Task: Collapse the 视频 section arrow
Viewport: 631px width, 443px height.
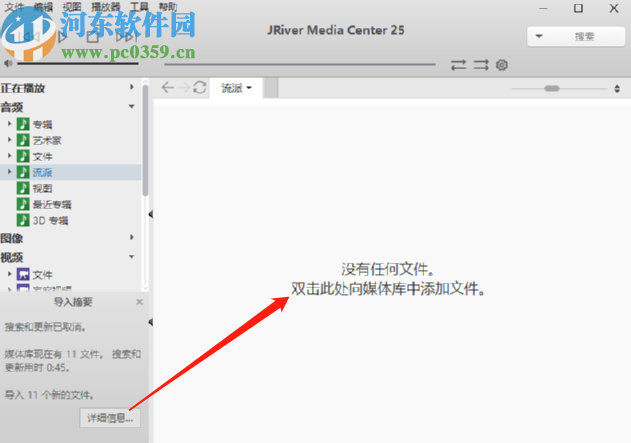Action: 132,257
